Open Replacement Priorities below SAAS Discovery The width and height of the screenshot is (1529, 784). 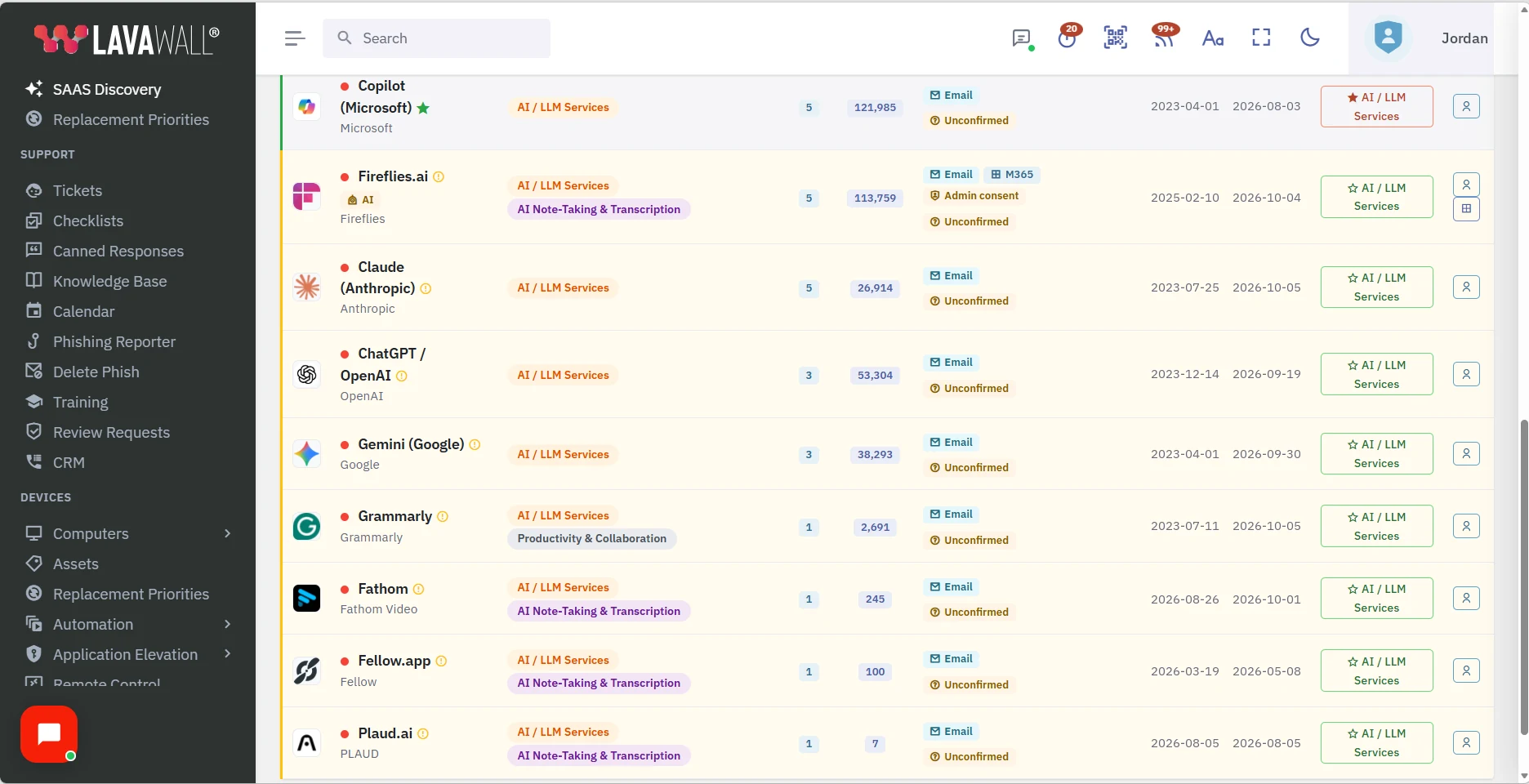pos(131,119)
